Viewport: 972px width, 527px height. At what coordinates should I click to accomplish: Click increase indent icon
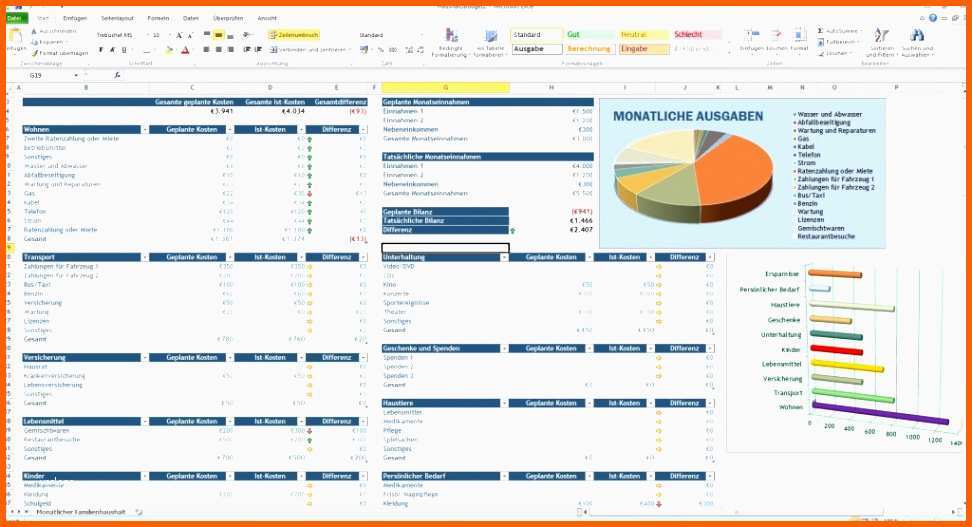click(x=257, y=50)
